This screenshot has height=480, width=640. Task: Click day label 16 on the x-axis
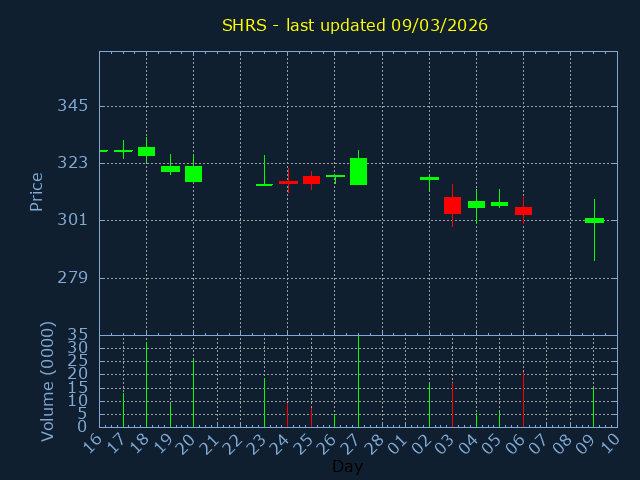click(x=92, y=444)
